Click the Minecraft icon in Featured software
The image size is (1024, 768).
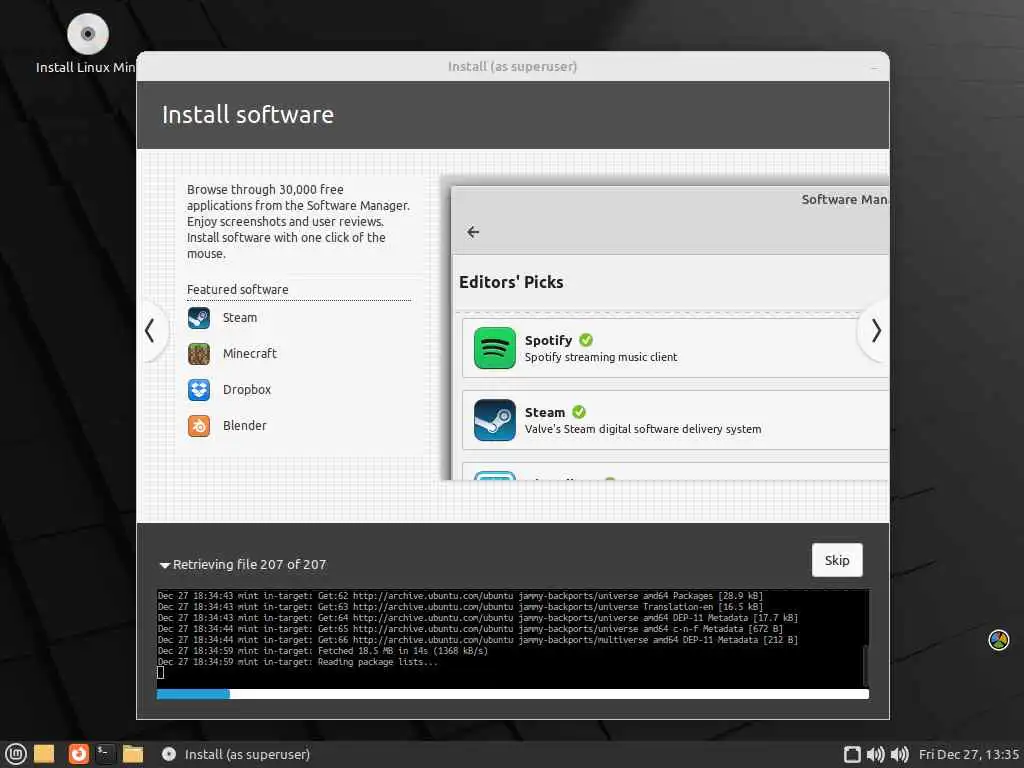(199, 354)
